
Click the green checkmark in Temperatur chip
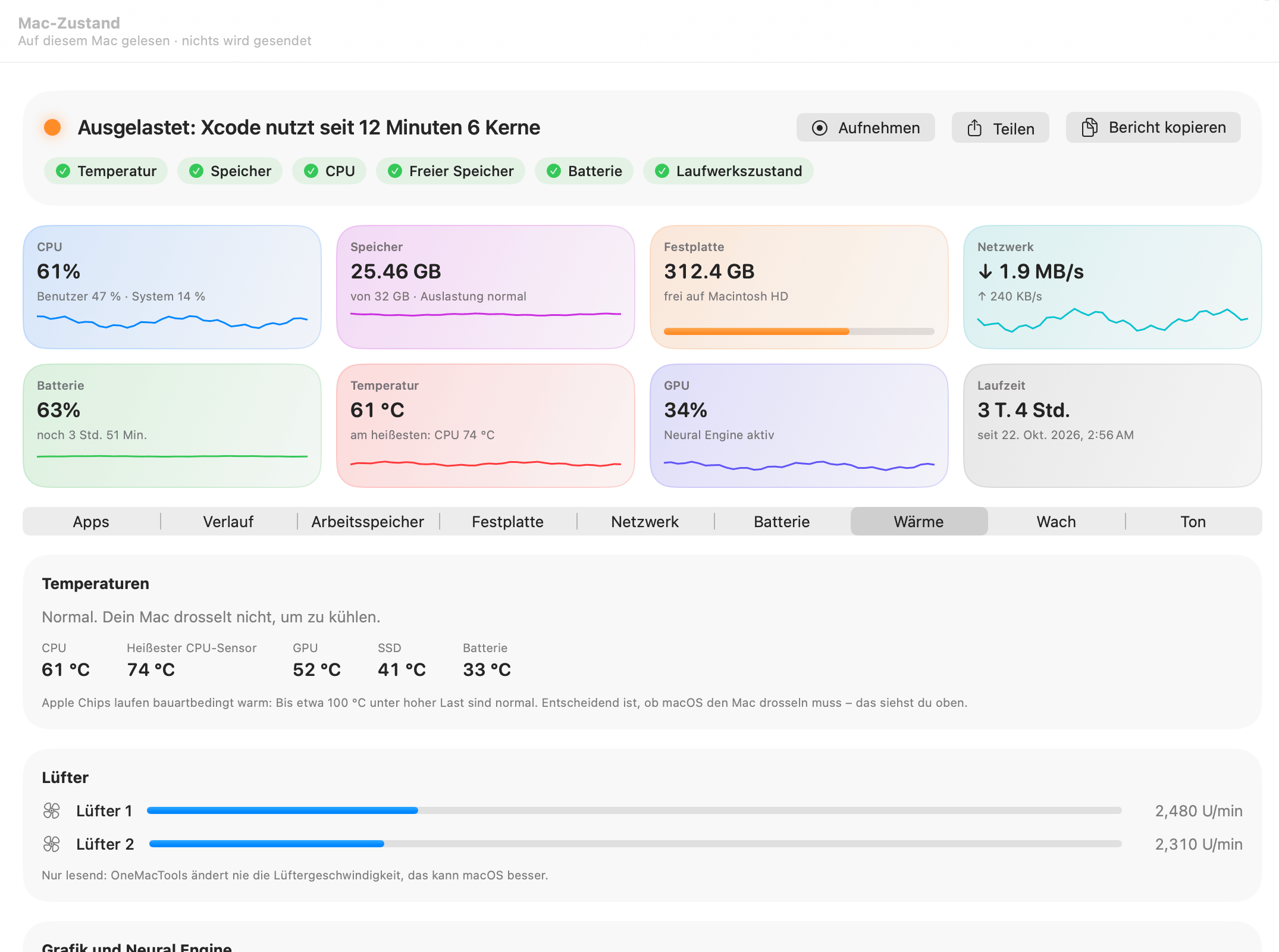pos(62,171)
